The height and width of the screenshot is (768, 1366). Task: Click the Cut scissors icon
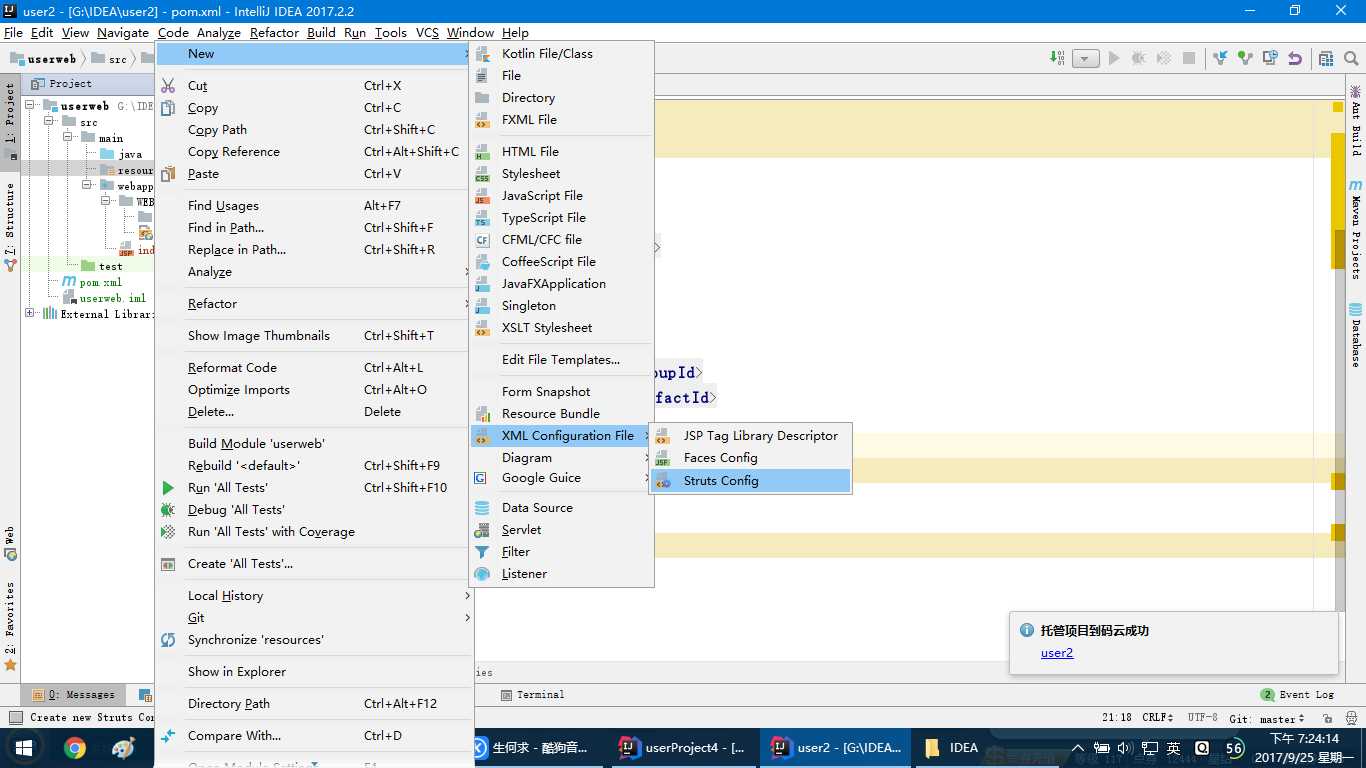click(x=168, y=86)
